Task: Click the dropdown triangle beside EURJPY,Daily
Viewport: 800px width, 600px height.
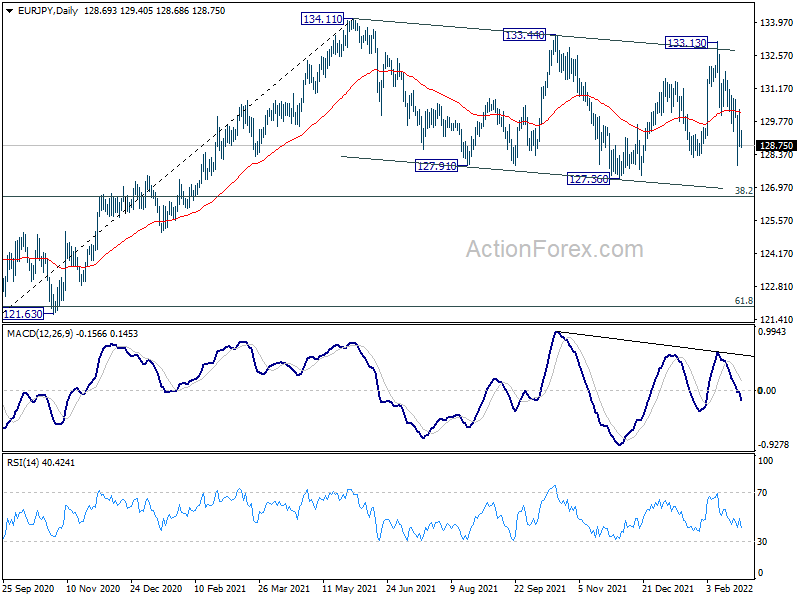Action: click(9, 11)
